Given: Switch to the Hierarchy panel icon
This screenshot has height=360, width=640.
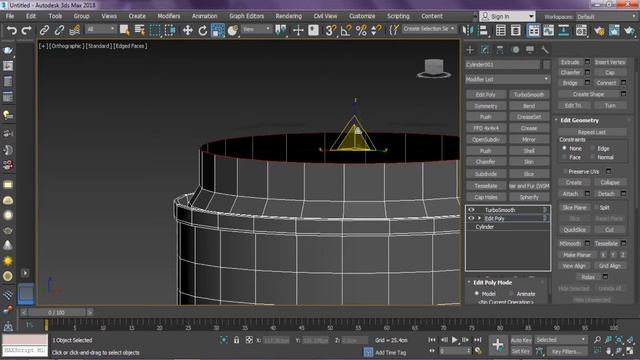Looking at the screenshot, I should point(500,50).
